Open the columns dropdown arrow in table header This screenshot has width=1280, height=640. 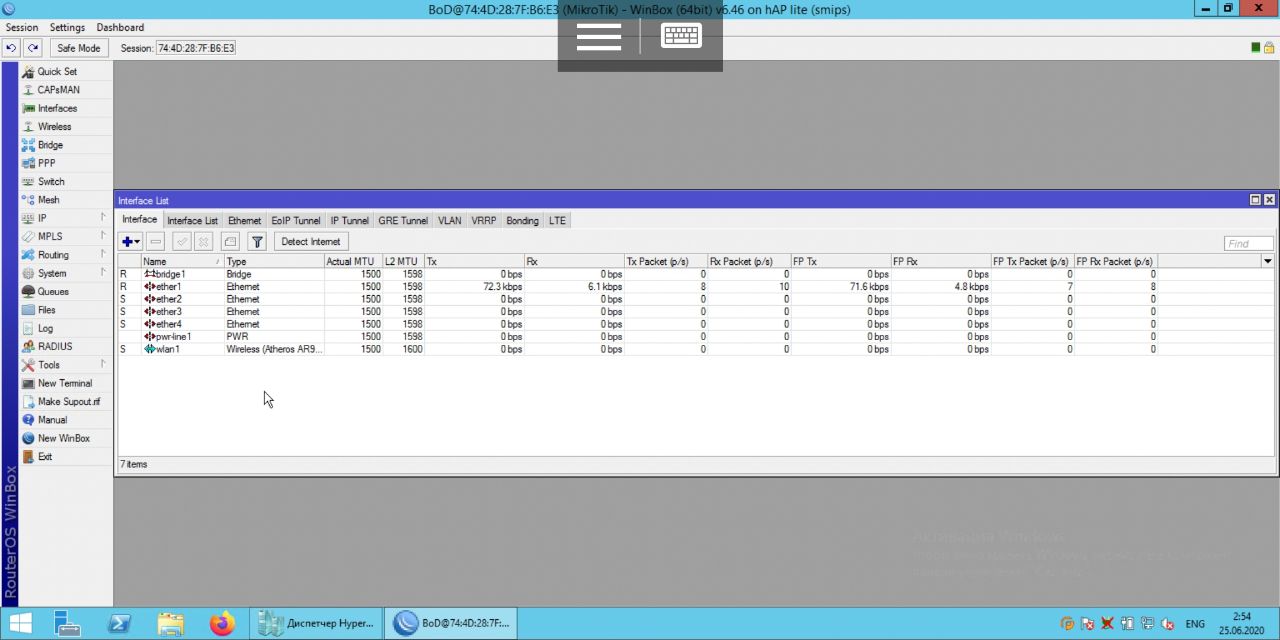(1268, 261)
